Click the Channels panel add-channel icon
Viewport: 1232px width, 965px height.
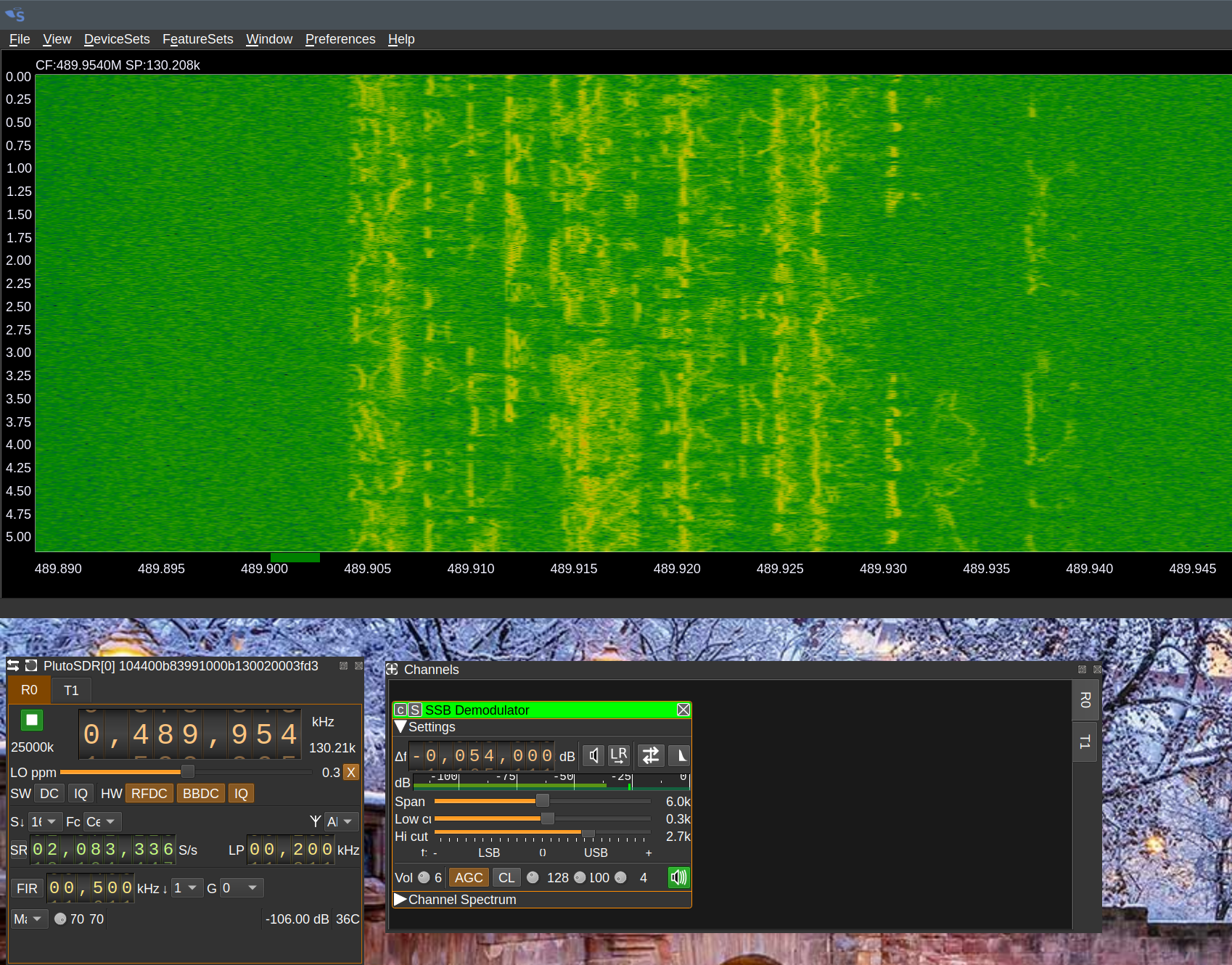point(393,670)
